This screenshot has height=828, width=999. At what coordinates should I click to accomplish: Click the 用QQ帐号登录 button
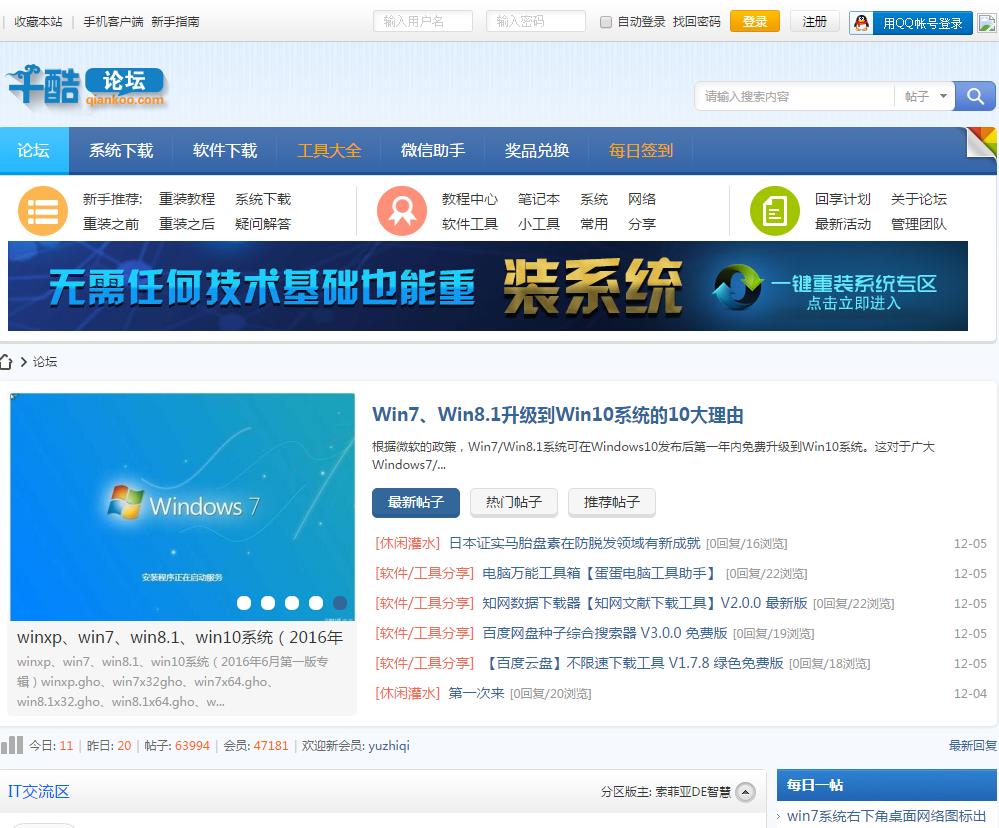coord(911,23)
